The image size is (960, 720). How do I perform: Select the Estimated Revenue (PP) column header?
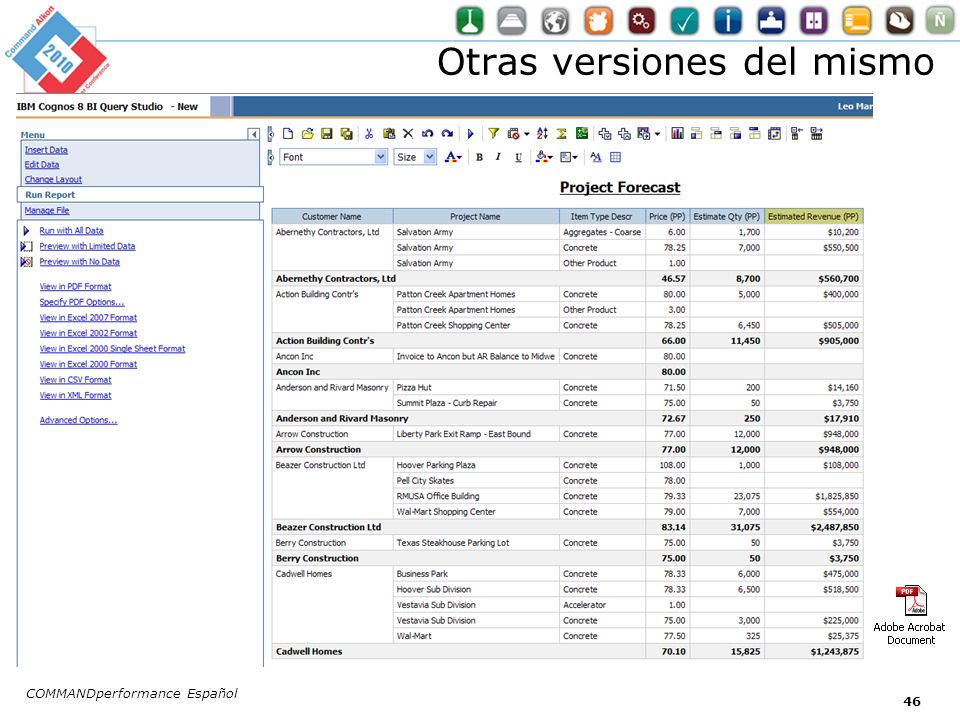[x=814, y=216]
